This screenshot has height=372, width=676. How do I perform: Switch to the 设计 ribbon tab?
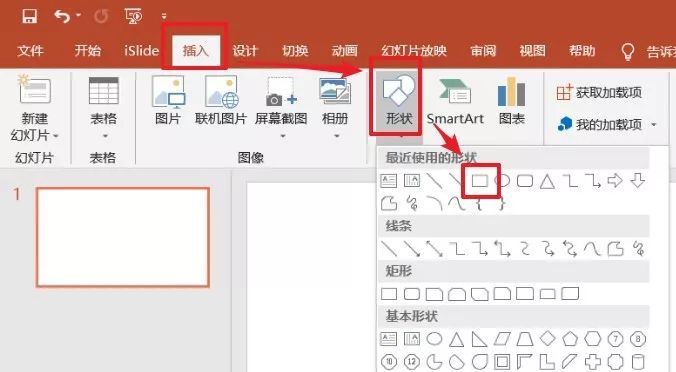point(245,50)
